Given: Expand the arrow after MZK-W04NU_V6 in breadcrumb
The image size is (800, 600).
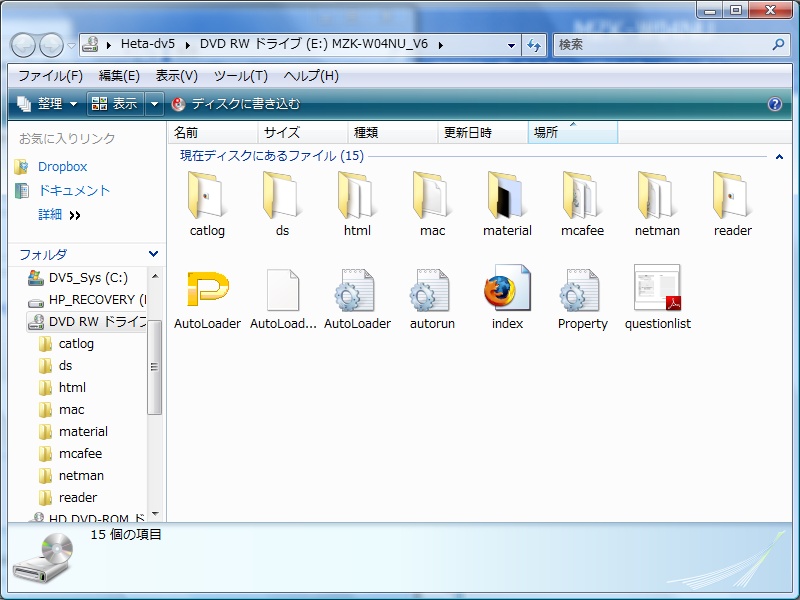Looking at the screenshot, I should (x=440, y=45).
